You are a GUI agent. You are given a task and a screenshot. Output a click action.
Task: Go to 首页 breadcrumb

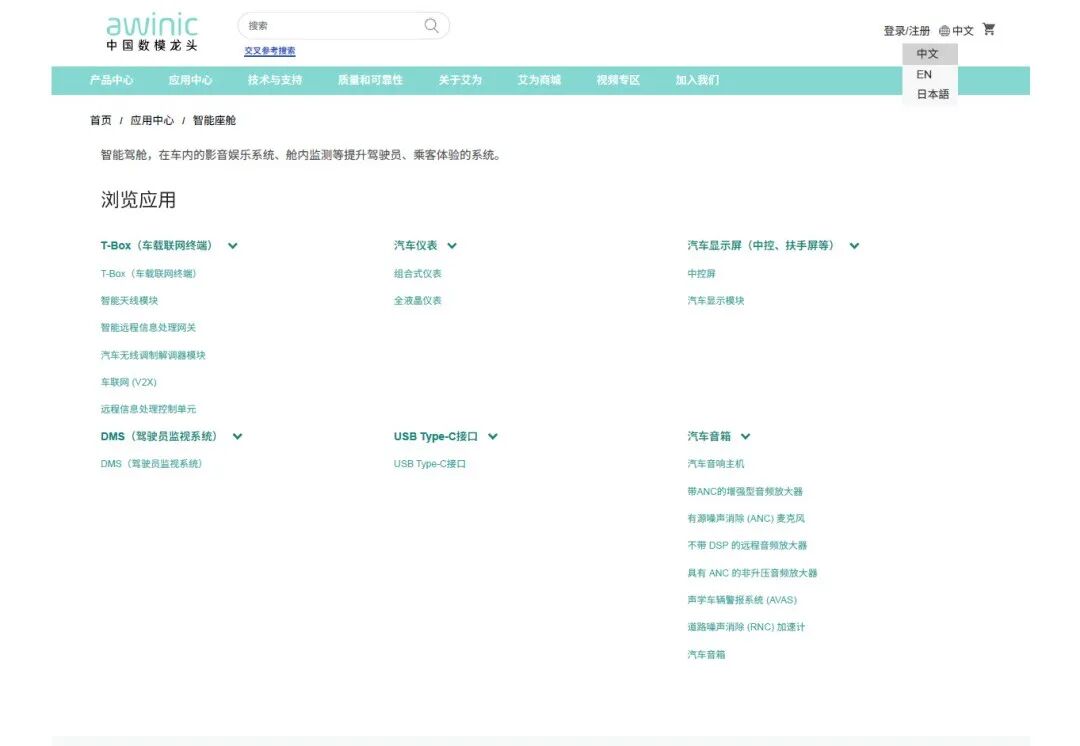[101, 121]
